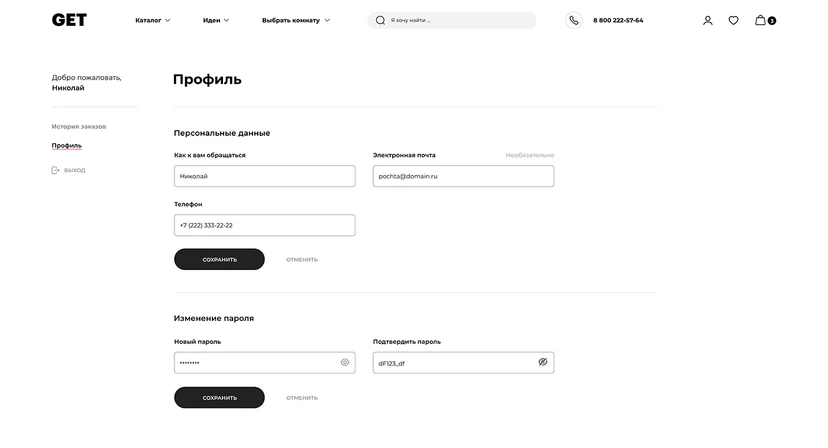828x448 pixels.
Task: Open favorites heart icon
Action: point(733,20)
